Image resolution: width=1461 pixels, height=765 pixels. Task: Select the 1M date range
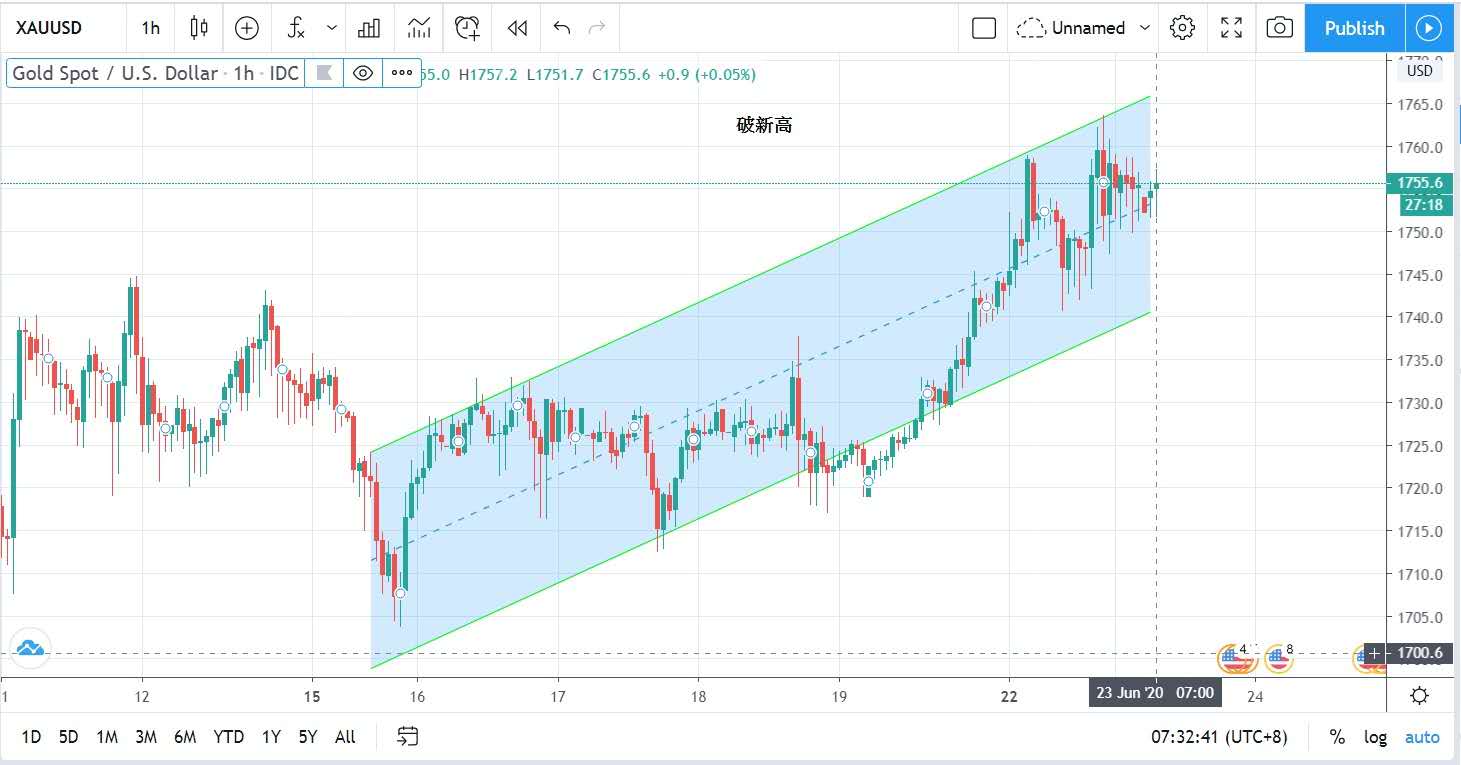pyautogui.click(x=107, y=737)
